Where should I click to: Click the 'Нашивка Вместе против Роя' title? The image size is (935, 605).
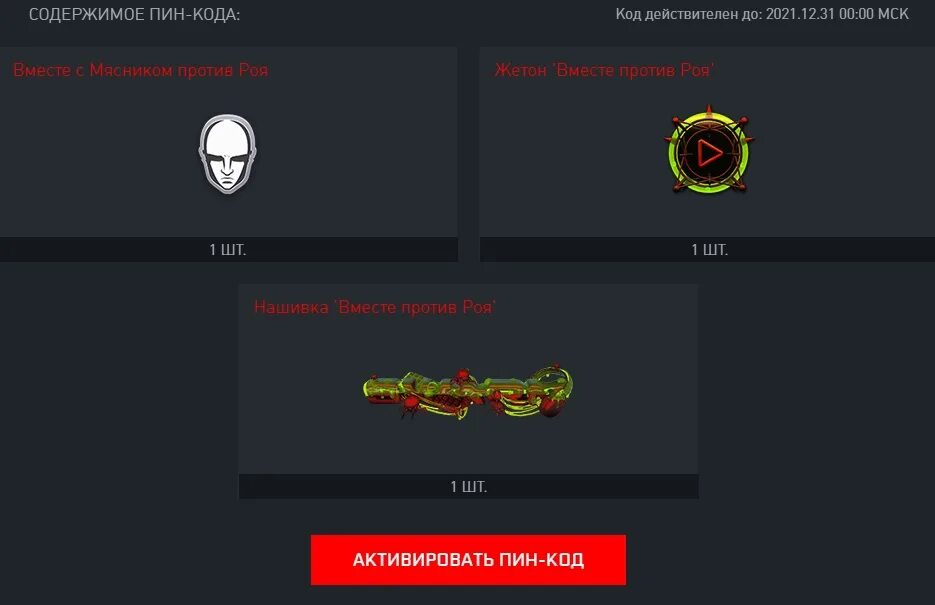click(374, 307)
